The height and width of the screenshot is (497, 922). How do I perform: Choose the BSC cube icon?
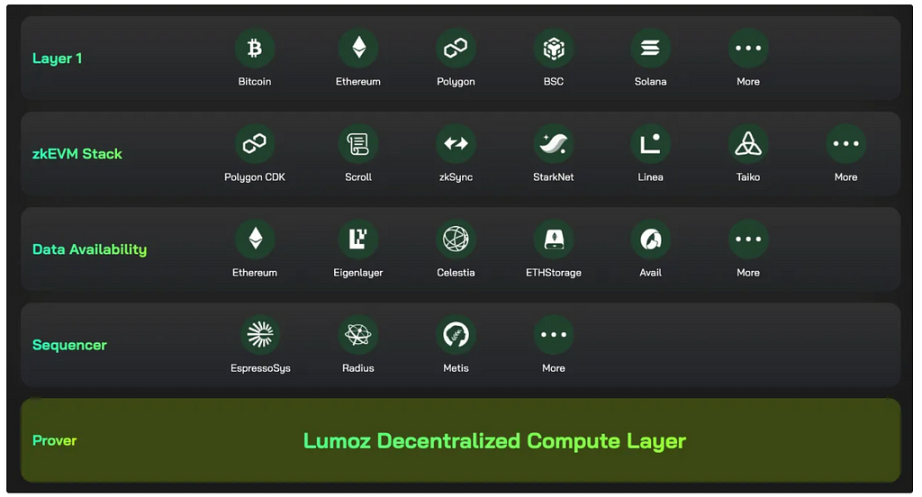pyautogui.click(x=553, y=48)
